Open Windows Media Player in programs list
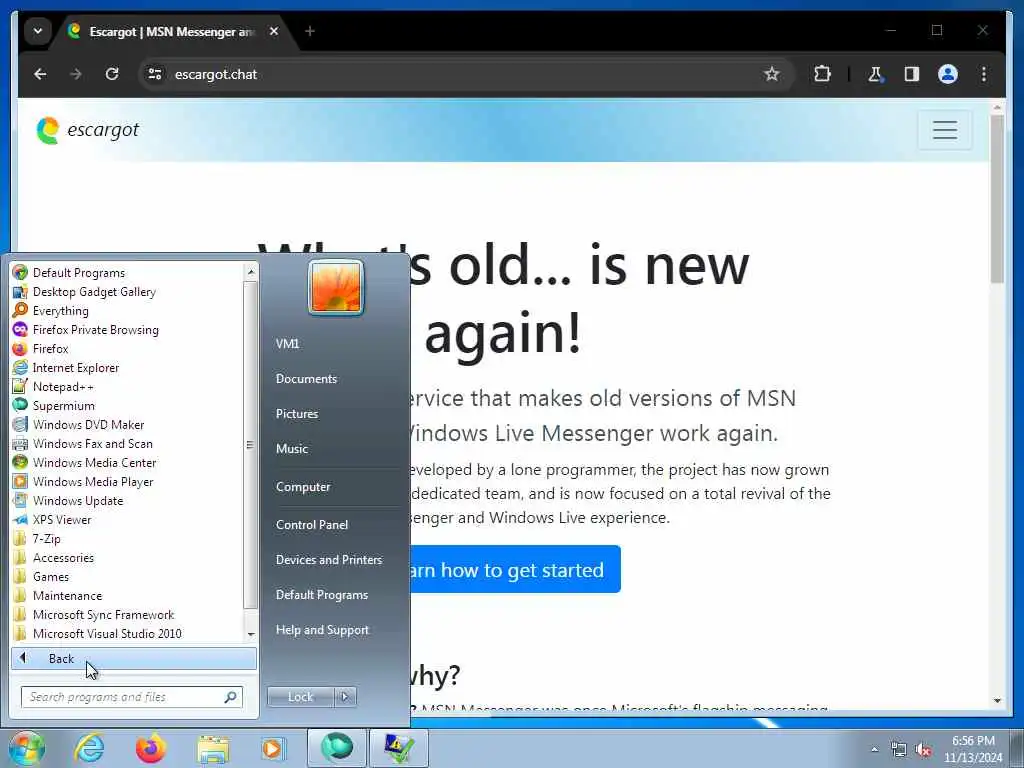The height and width of the screenshot is (768, 1024). (x=93, y=481)
